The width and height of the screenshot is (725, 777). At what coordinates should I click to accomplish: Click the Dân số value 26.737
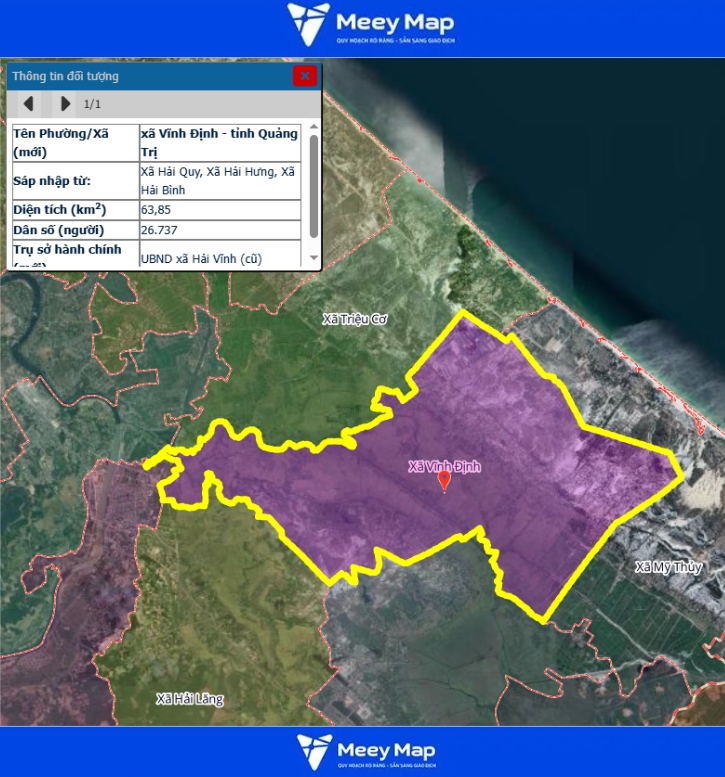coord(160,230)
